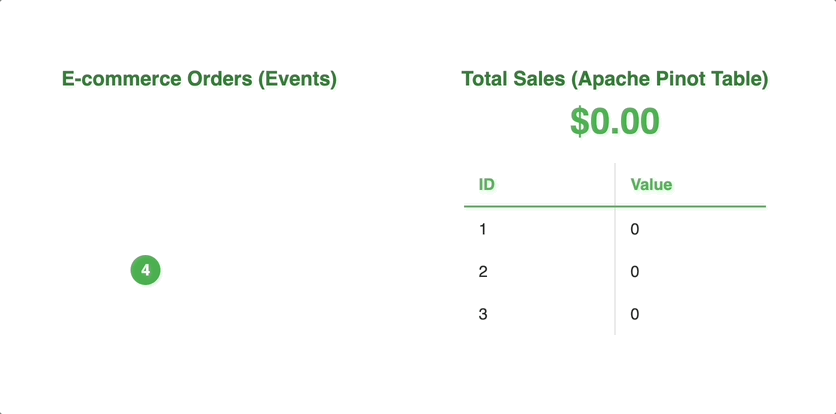
Task: Click the Value cell for ID 3
Action: pos(635,315)
